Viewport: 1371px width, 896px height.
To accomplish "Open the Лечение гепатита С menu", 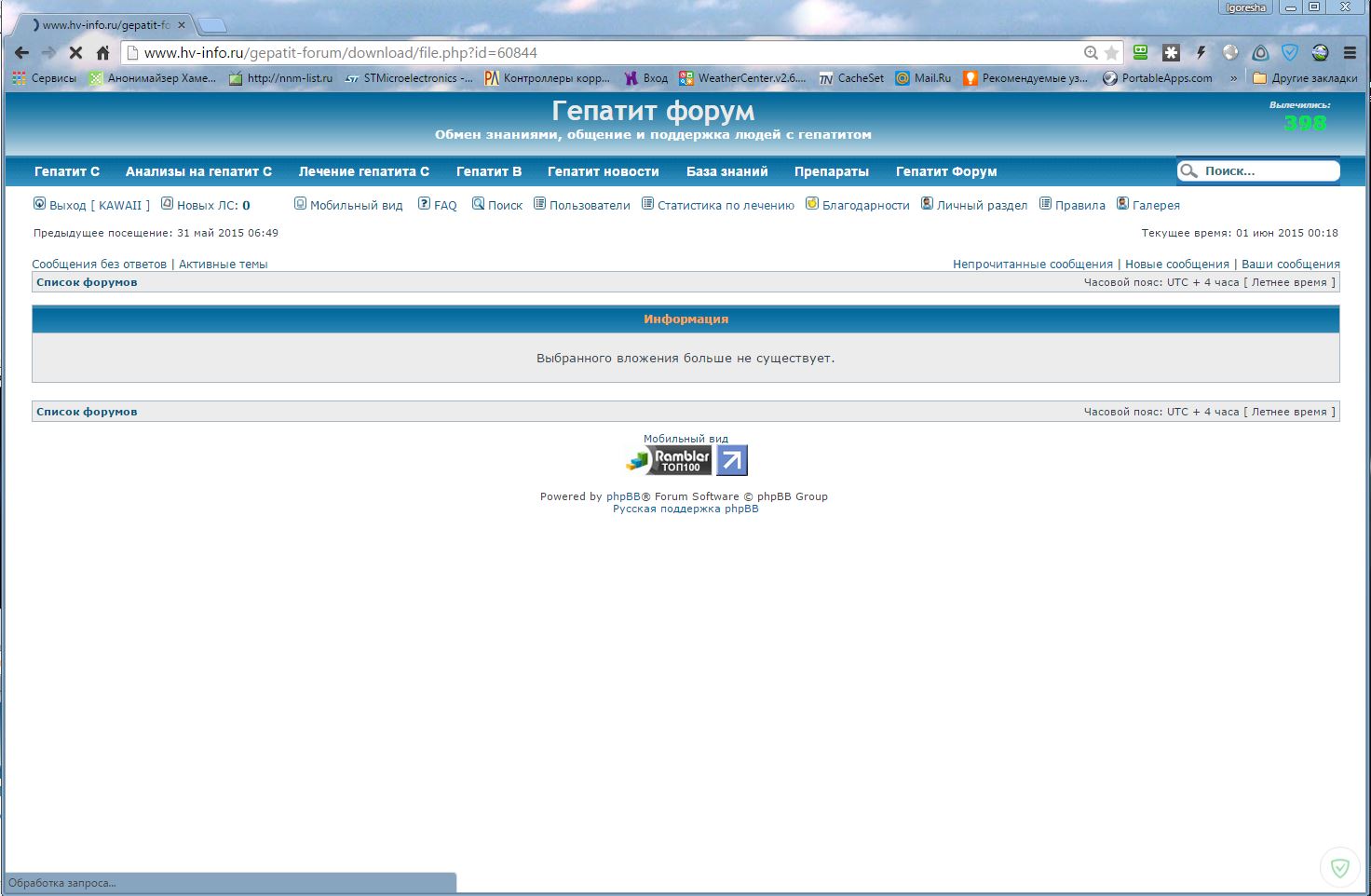I will coord(363,171).
